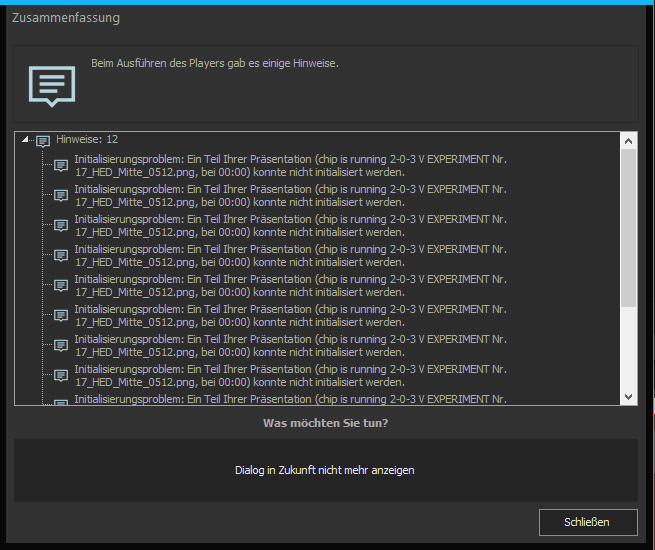Click the 'Was möchten Sie tun?' heading

325,423
